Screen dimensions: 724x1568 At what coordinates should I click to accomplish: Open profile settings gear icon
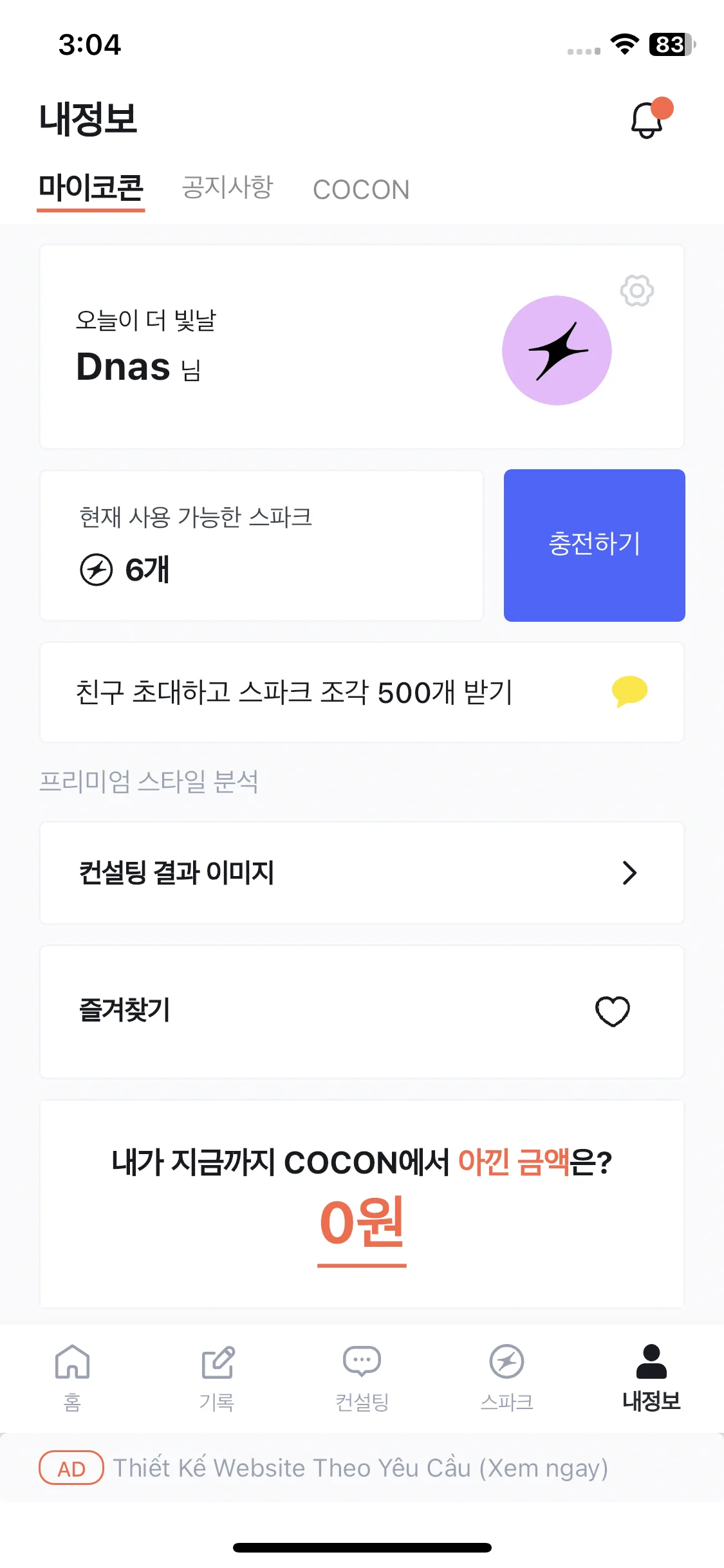(636, 291)
